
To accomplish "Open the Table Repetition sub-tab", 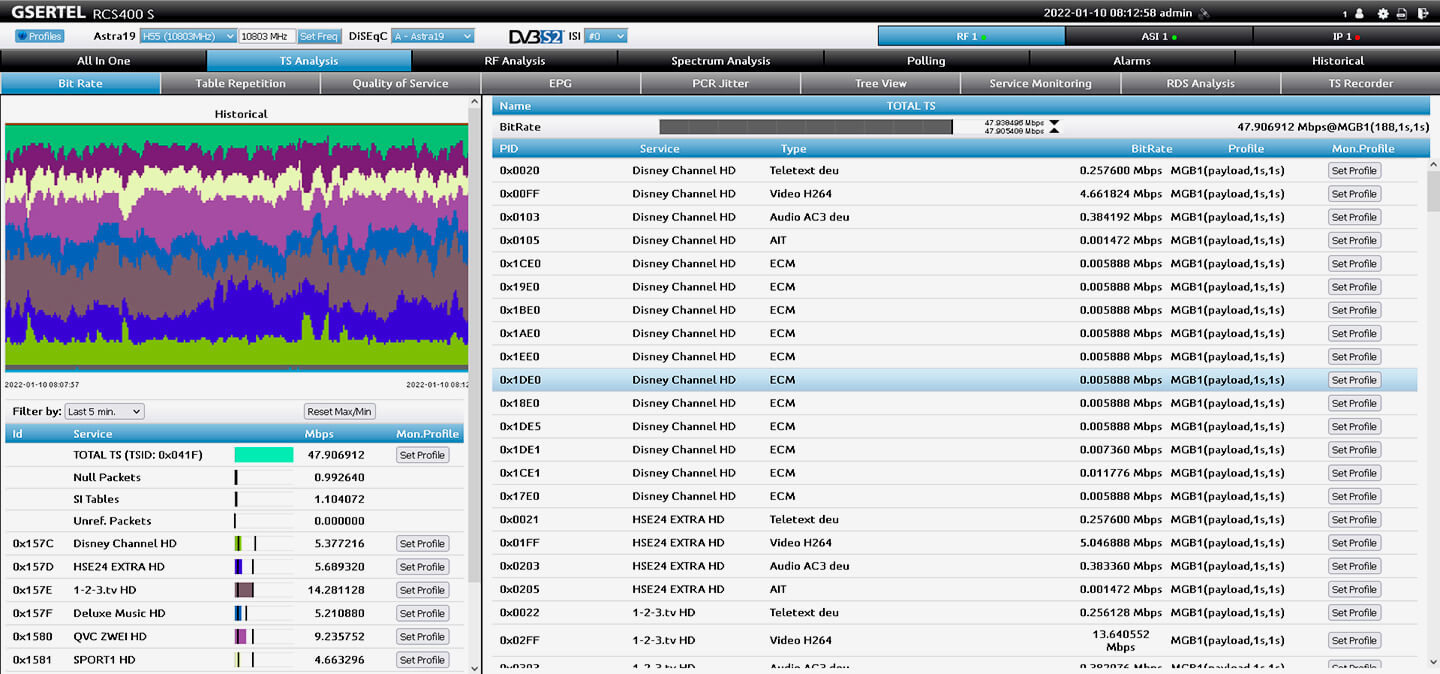I will pyautogui.click(x=240, y=84).
